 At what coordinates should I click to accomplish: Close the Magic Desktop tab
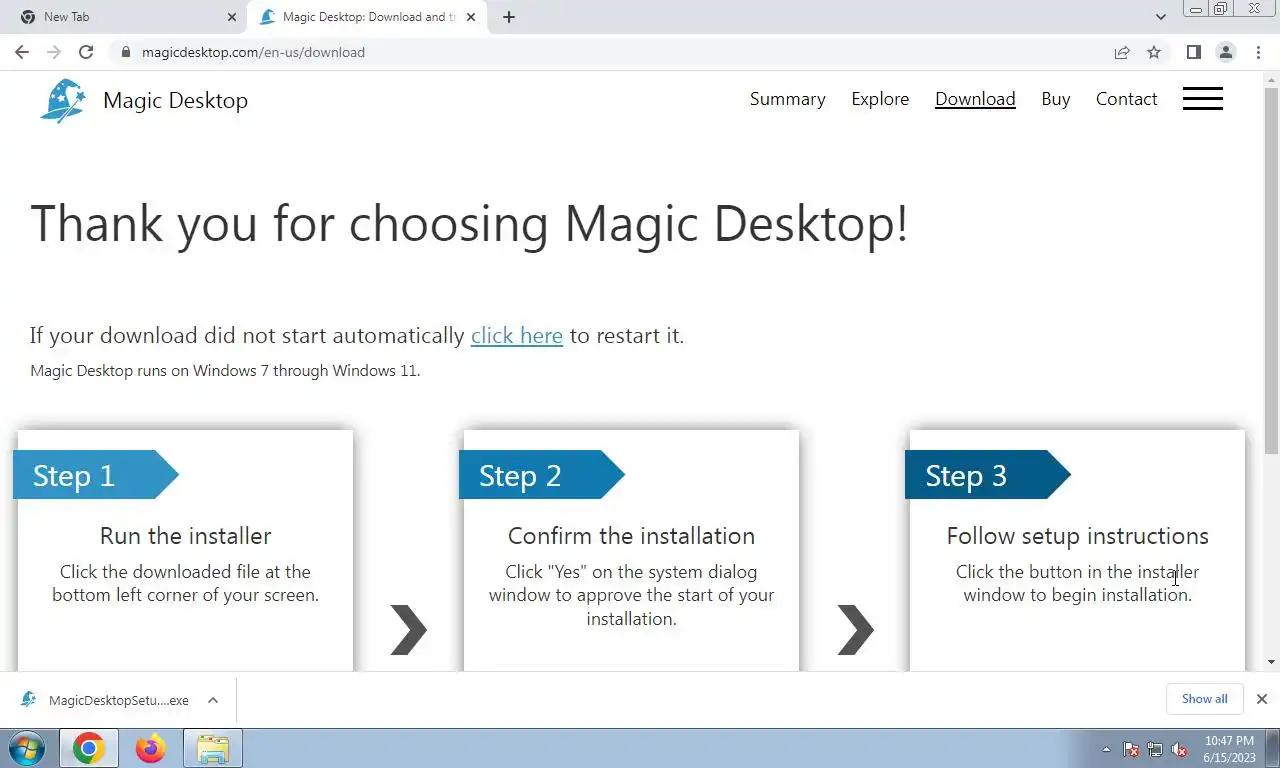coord(471,17)
